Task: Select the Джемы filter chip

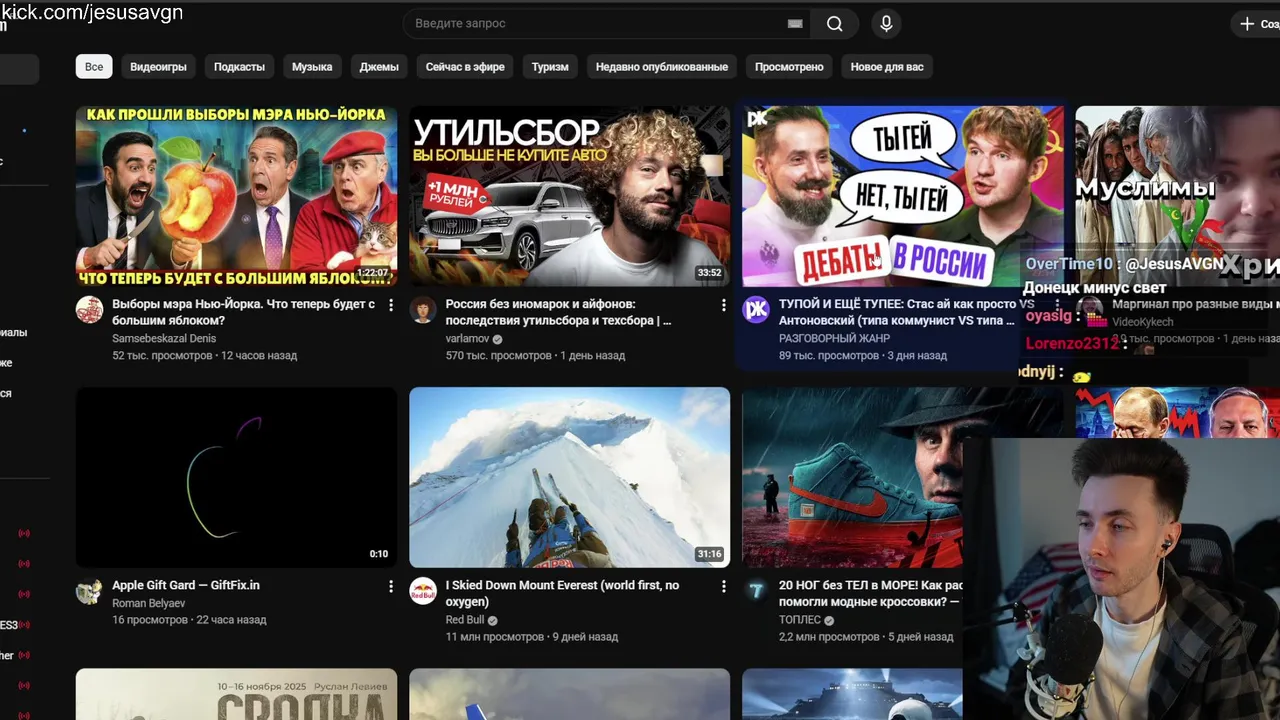Action: 379,67
